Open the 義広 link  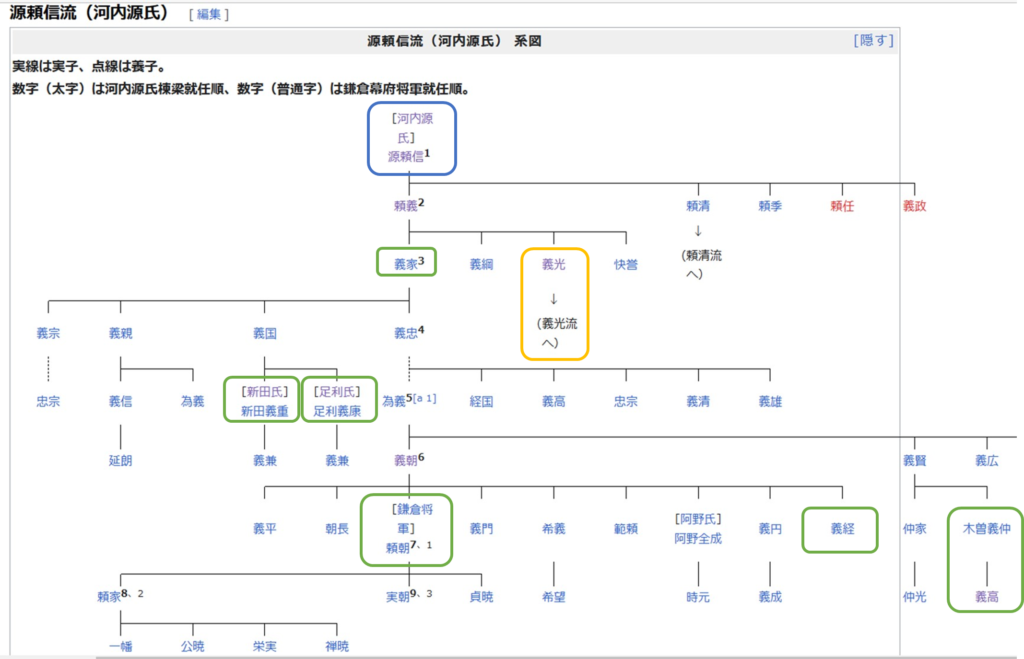[x=987, y=460]
